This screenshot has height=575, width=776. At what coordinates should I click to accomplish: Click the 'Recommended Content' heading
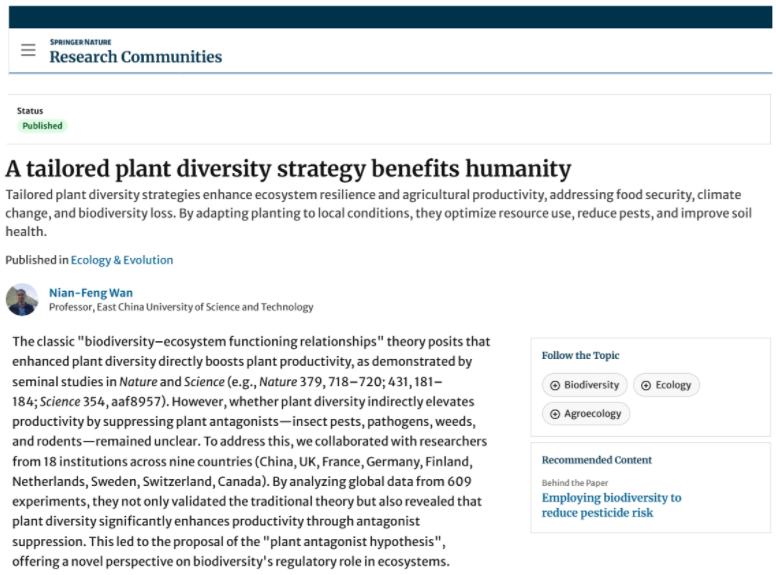click(x=596, y=460)
